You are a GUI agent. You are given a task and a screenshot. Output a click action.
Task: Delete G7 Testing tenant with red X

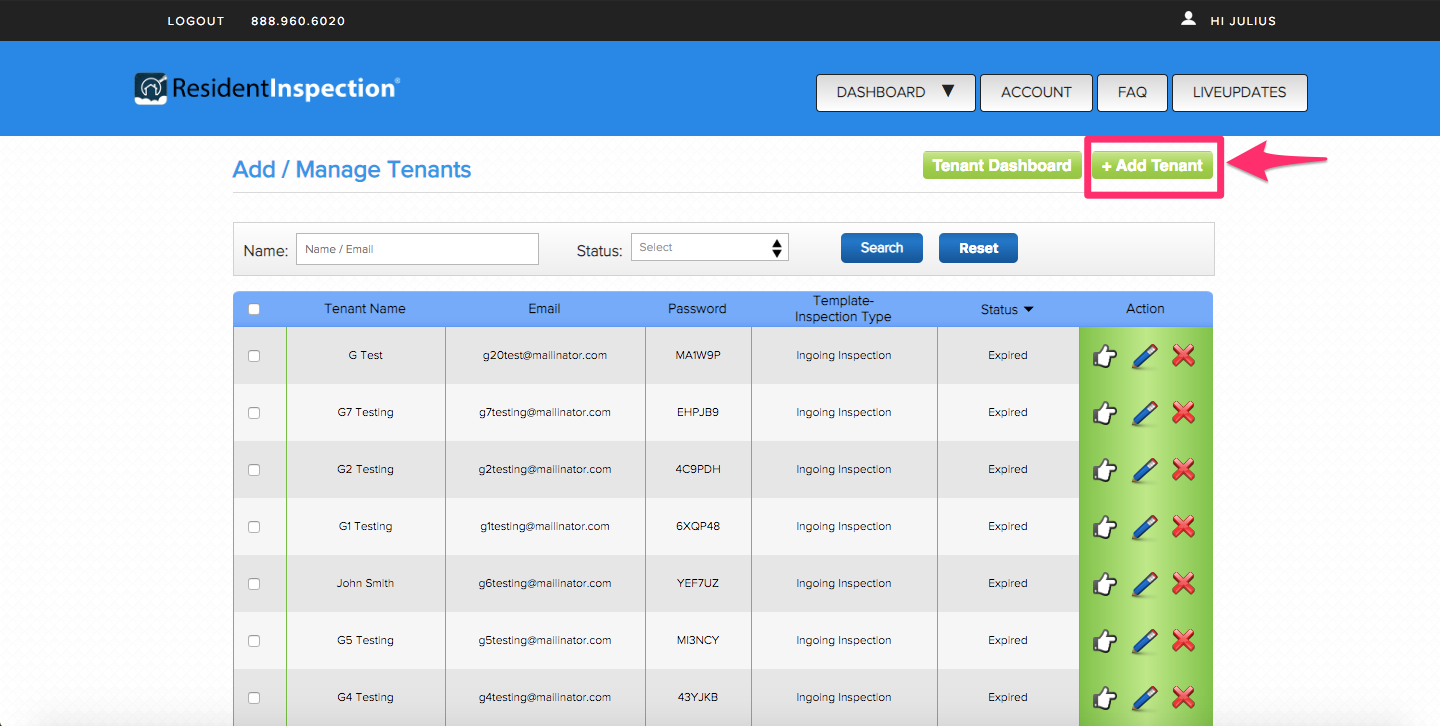click(1184, 412)
